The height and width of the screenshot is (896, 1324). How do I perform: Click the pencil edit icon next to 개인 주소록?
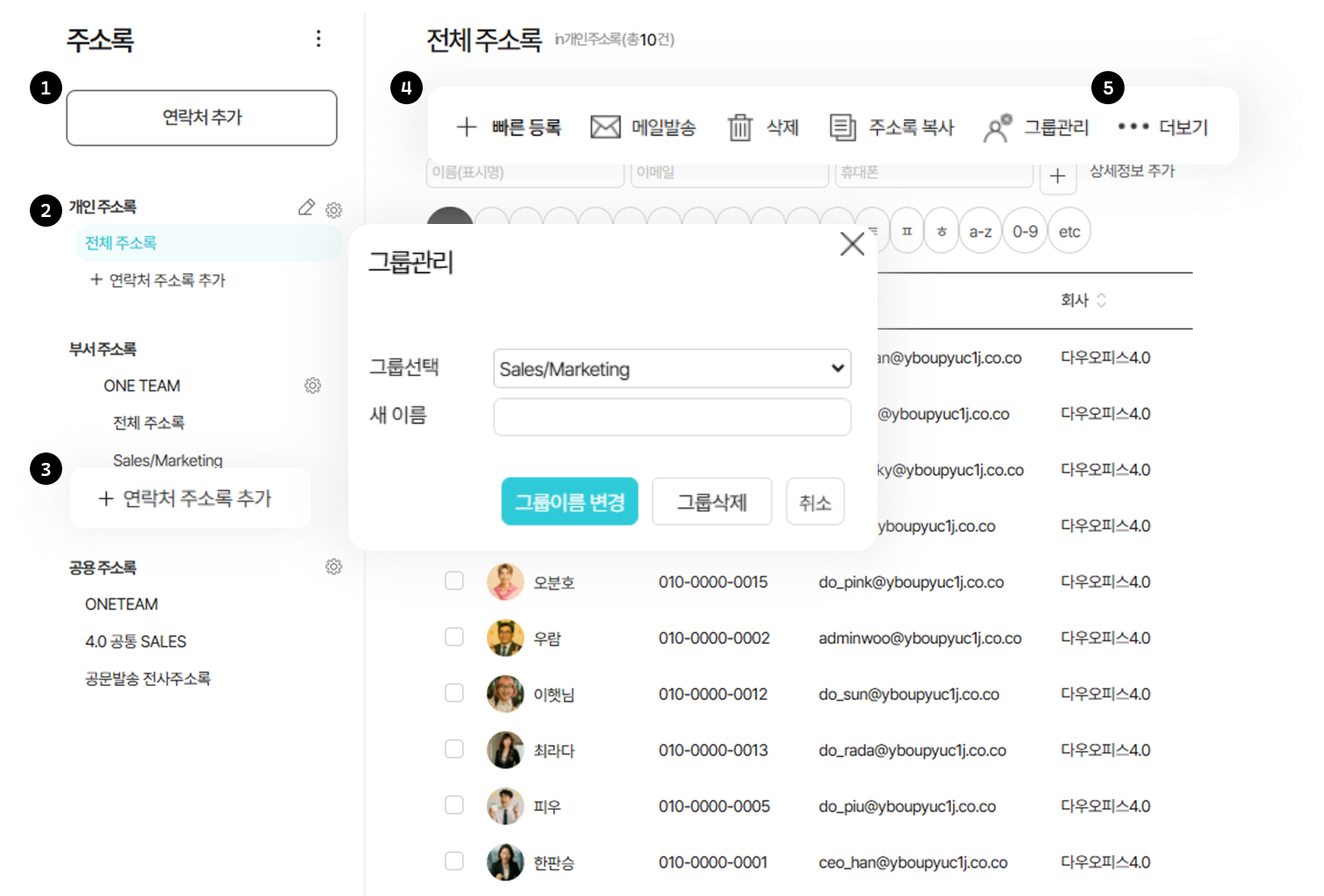tap(306, 207)
